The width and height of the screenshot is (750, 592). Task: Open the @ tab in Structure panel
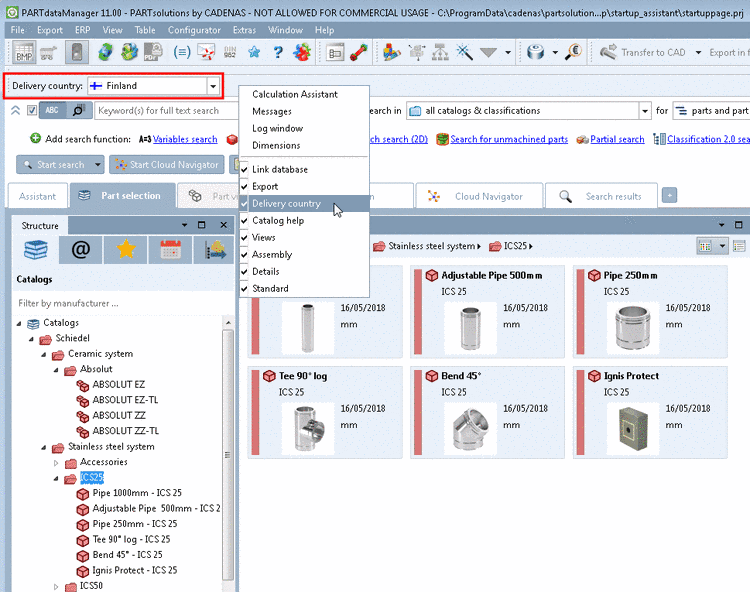click(x=80, y=250)
